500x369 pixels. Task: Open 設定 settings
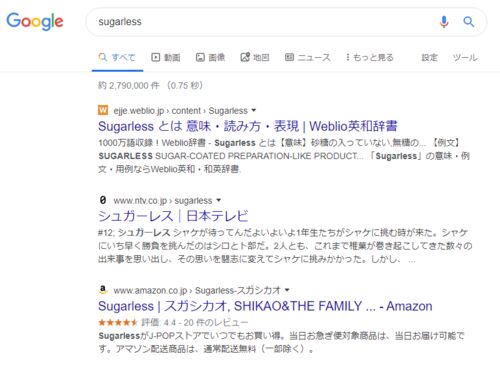(429, 57)
